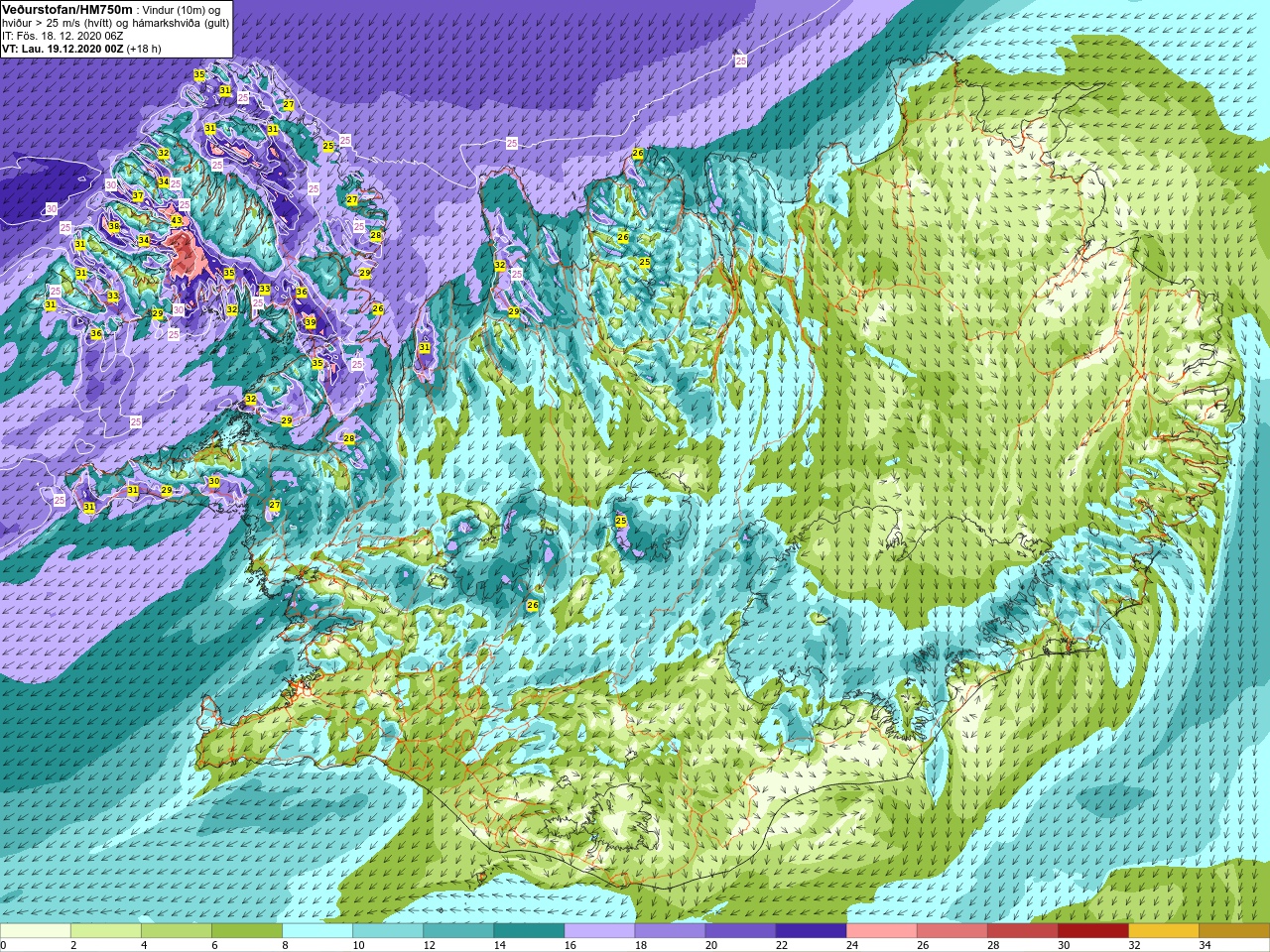Image resolution: width=1270 pixels, height=952 pixels.
Task: Click the 32–34 m/s yellow legend swatch
Action: 1163,931
